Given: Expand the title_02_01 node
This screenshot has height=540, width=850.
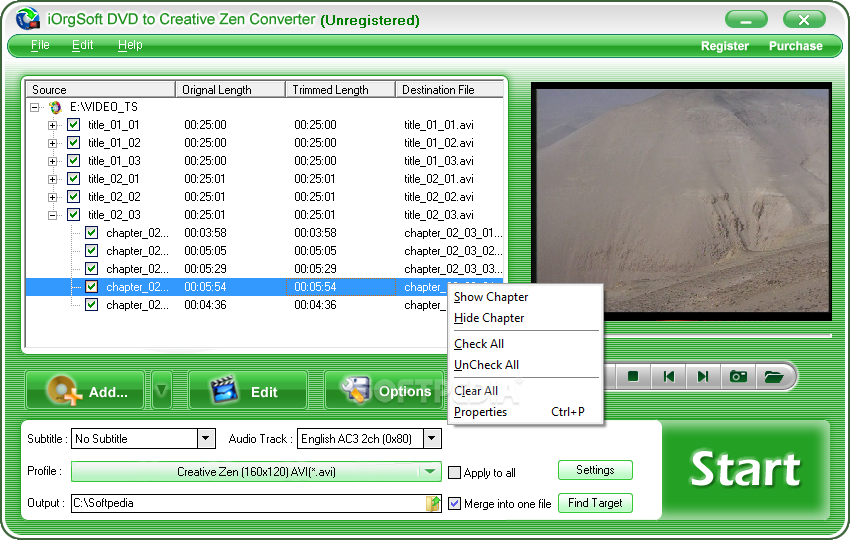Looking at the screenshot, I should click(x=53, y=179).
